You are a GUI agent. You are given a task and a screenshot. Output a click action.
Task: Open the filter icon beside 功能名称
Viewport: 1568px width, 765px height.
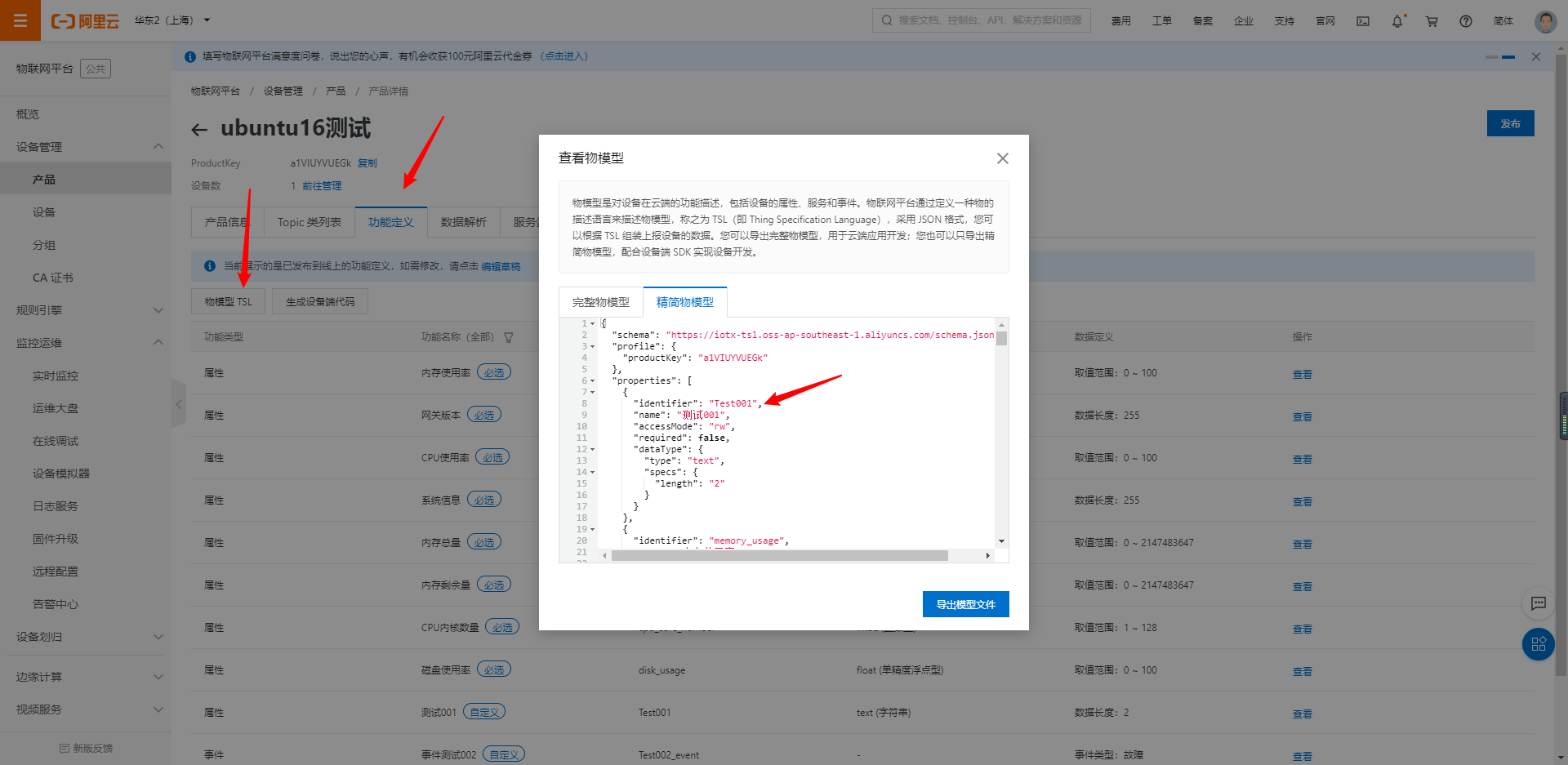[509, 336]
